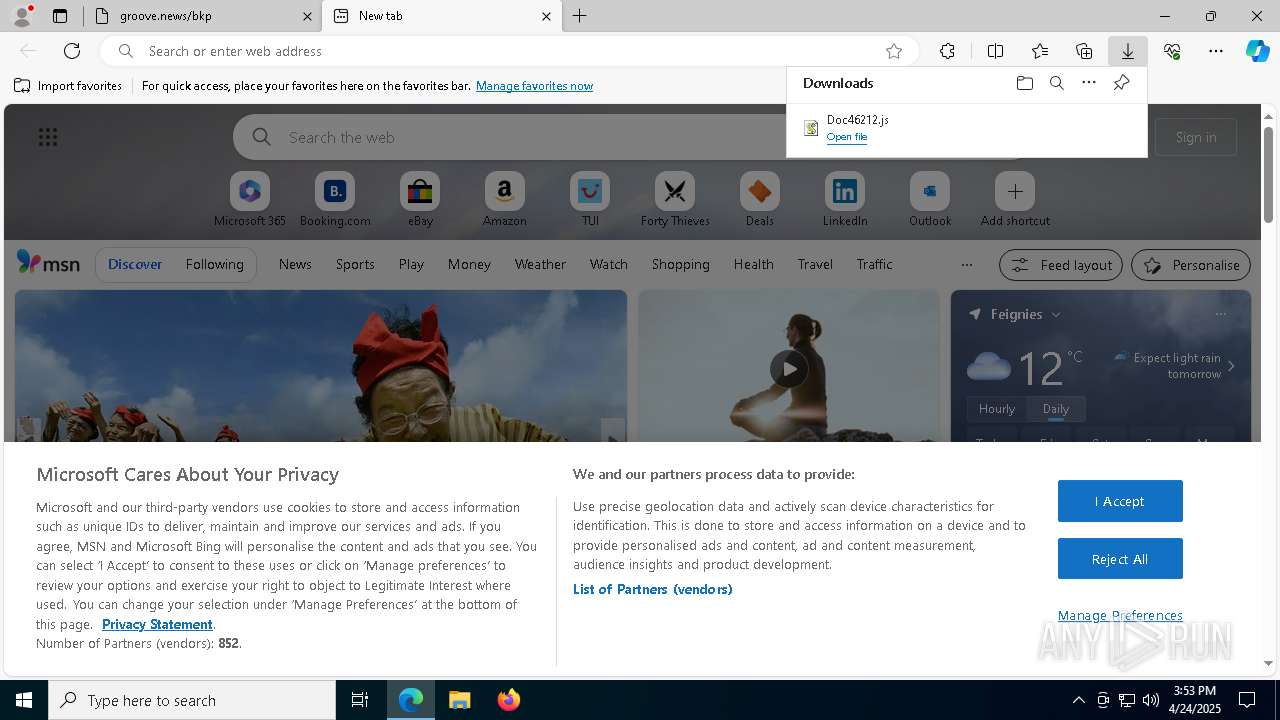This screenshot has width=1280, height=720.
Task: Open the TUI shortcut
Action: coord(590,200)
